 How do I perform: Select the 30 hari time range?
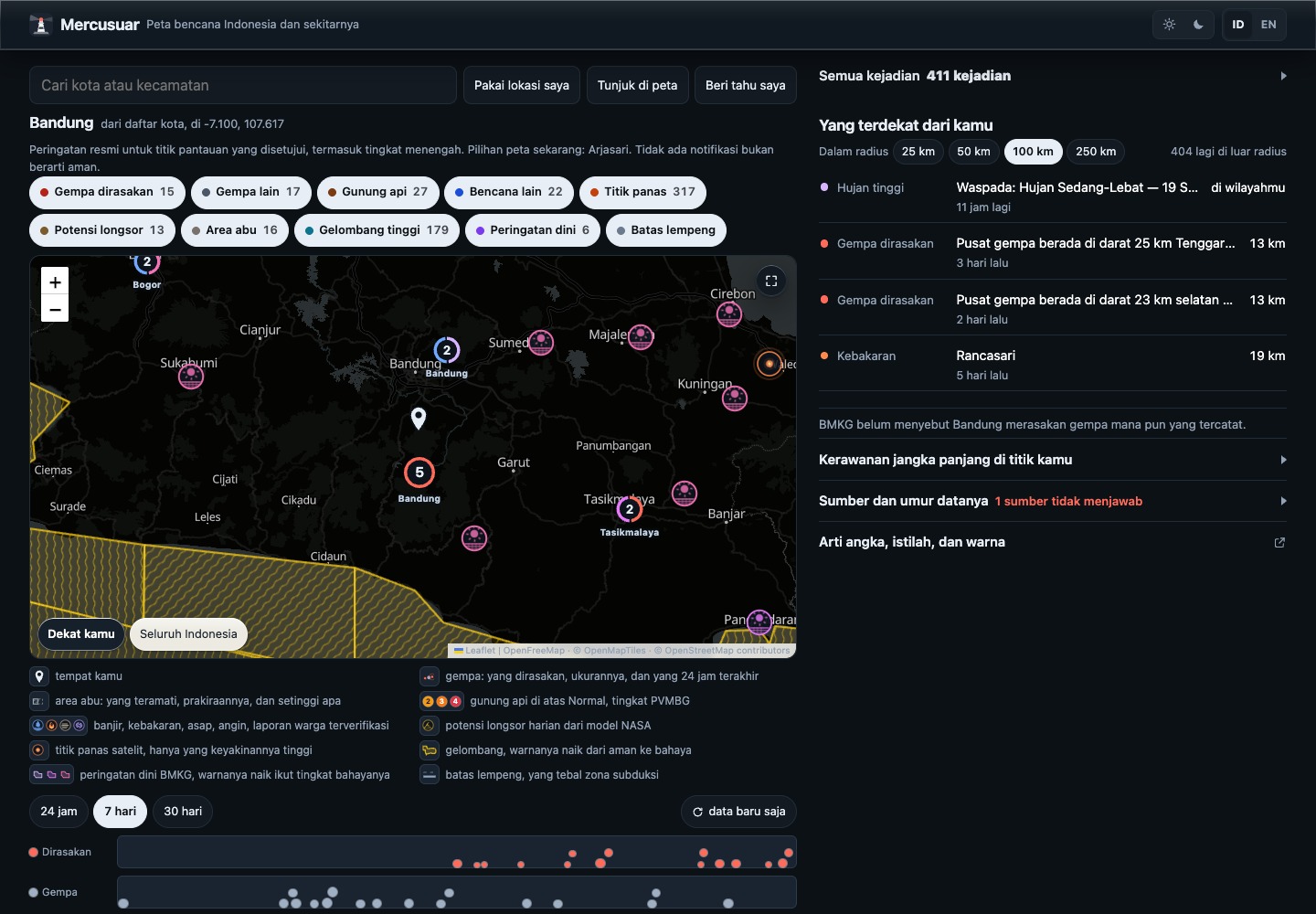183,812
